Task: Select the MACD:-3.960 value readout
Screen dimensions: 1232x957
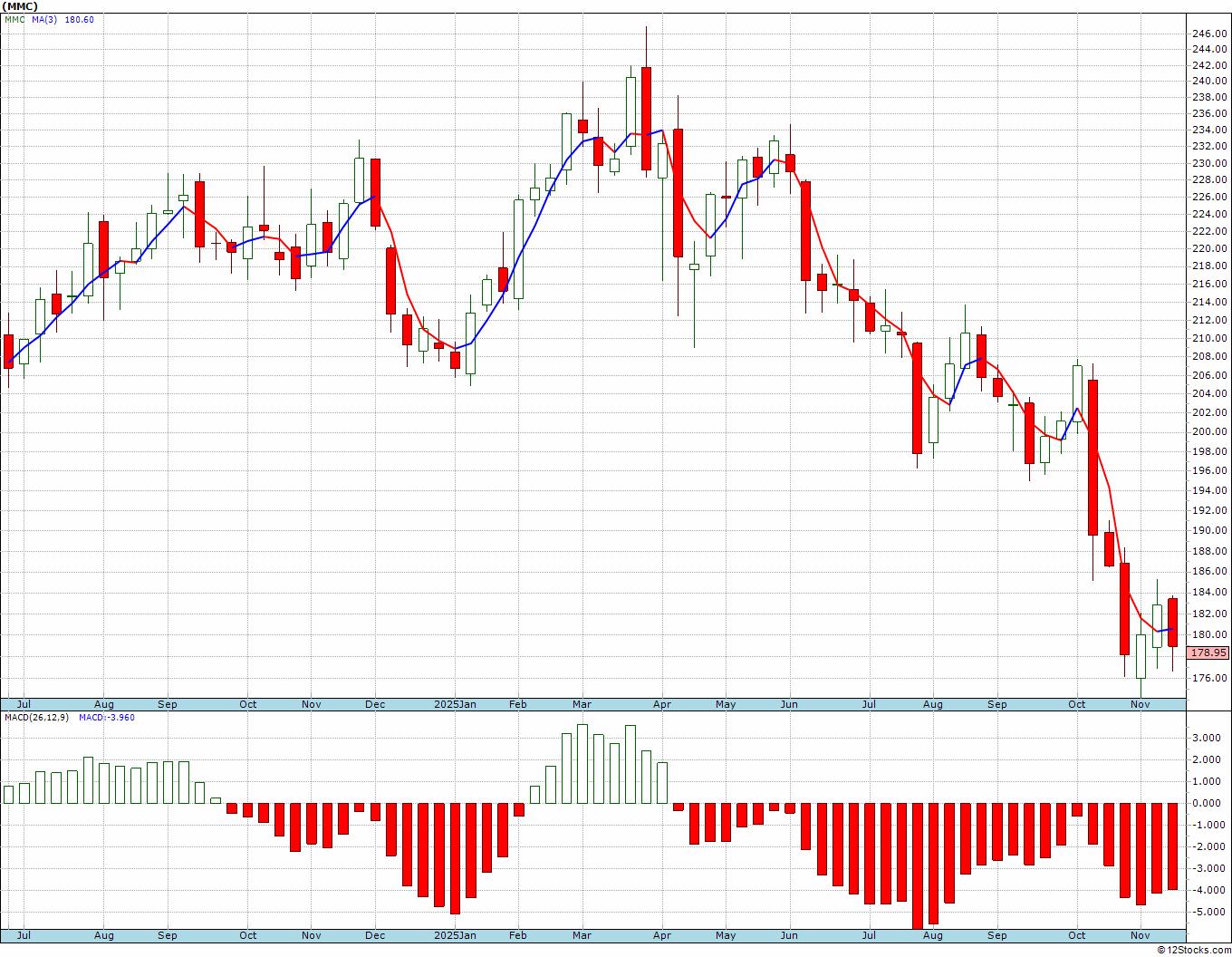Action: (106, 717)
